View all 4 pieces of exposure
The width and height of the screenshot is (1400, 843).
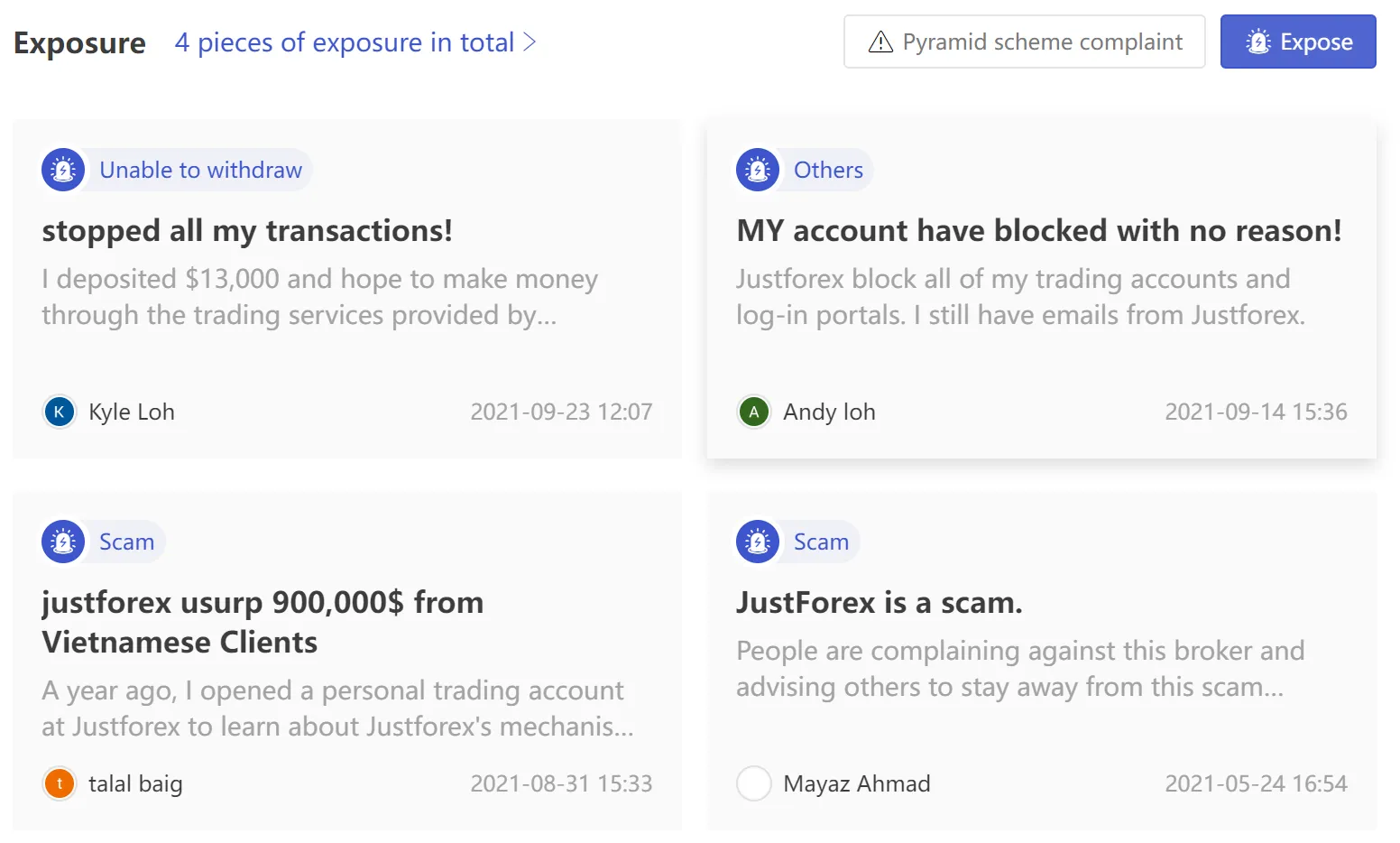[x=355, y=42]
